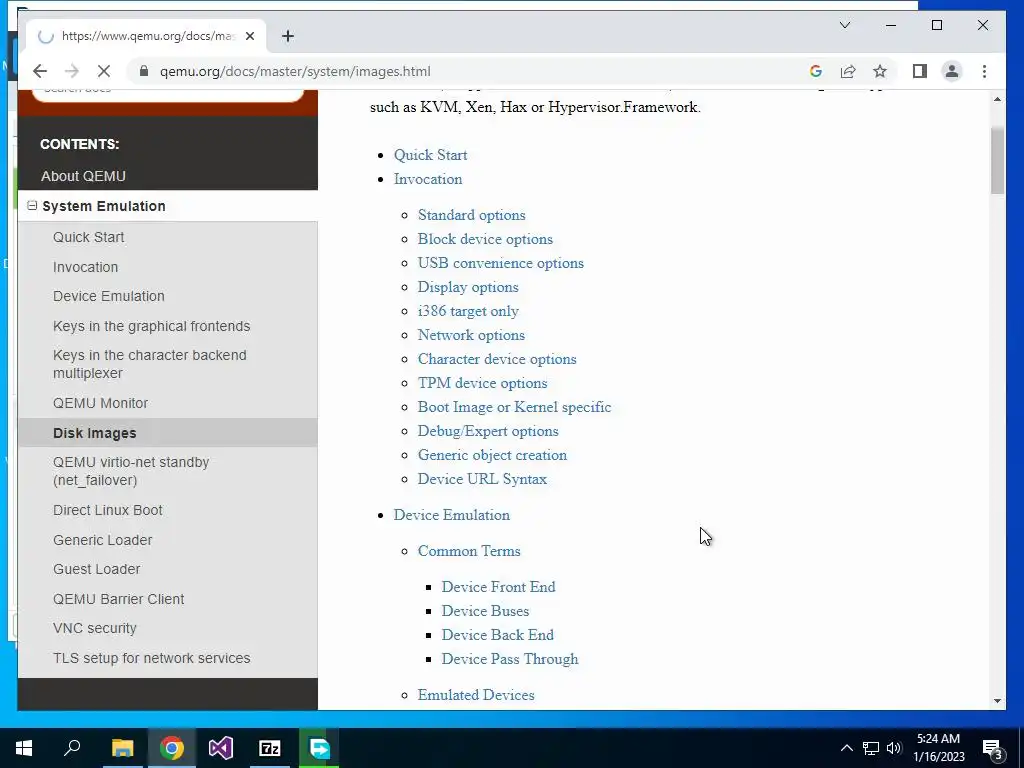Open the Device Buses link

pos(485,611)
